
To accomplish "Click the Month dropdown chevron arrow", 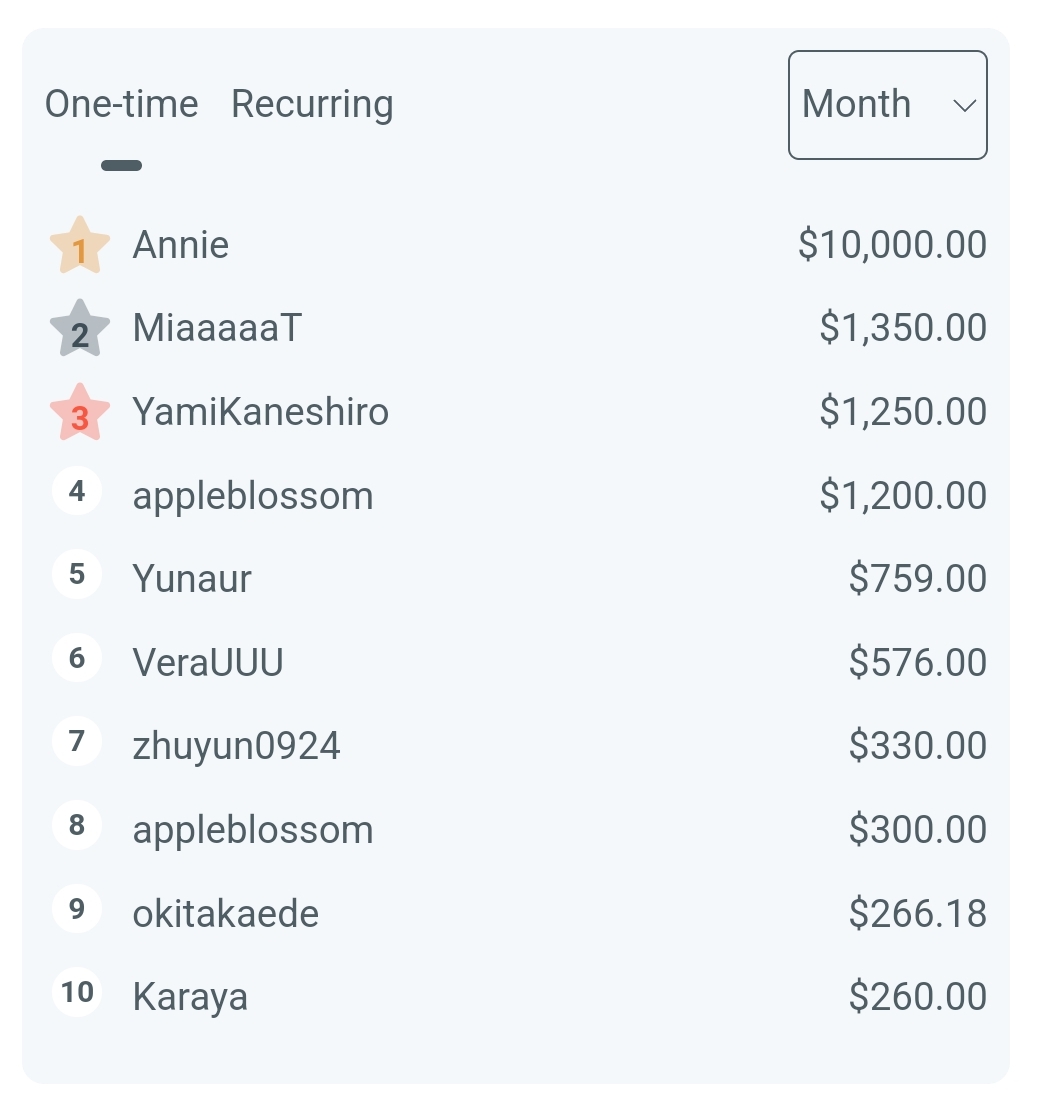I will (965, 106).
